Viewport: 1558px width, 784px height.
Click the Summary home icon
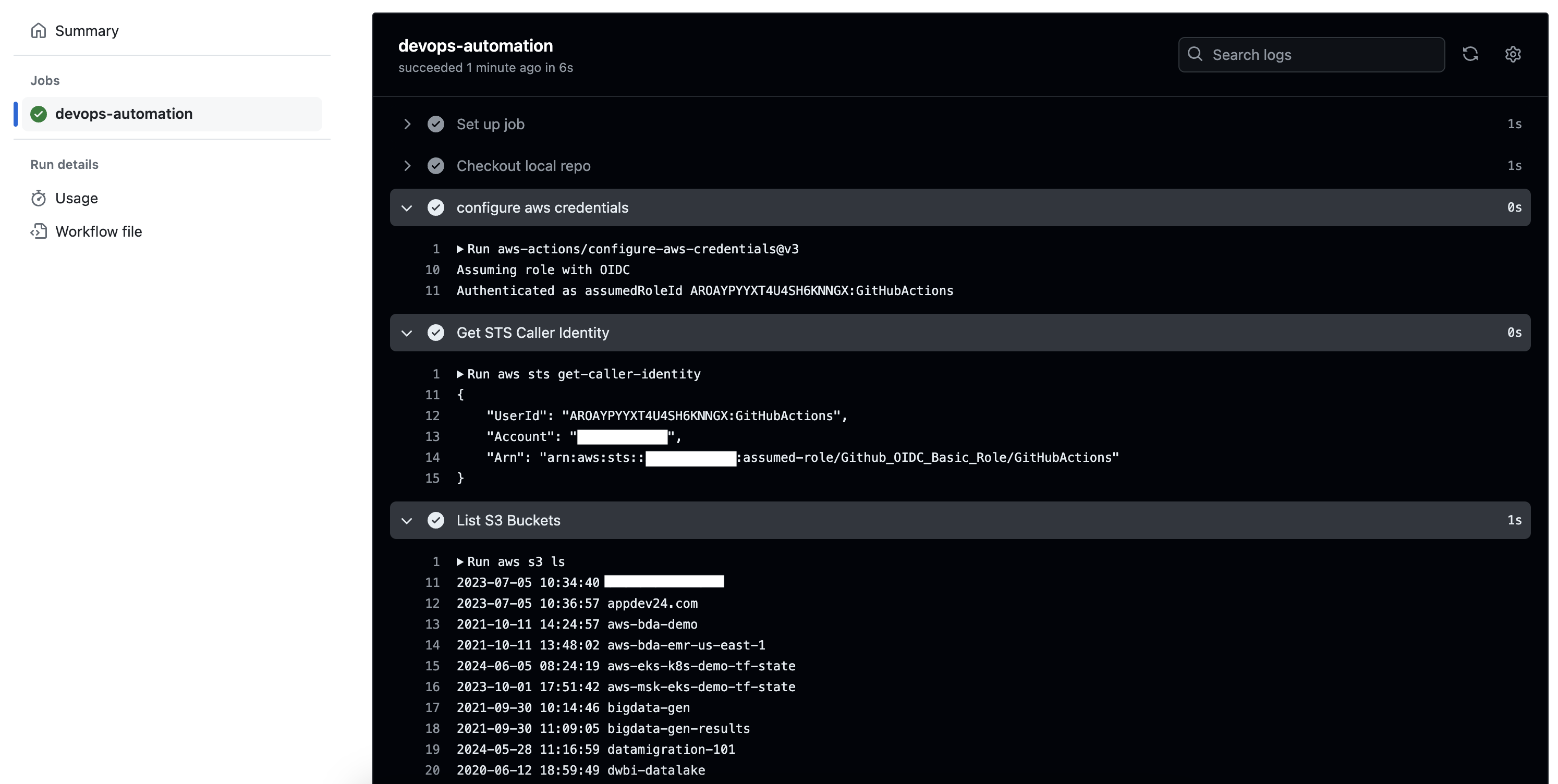(39, 31)
